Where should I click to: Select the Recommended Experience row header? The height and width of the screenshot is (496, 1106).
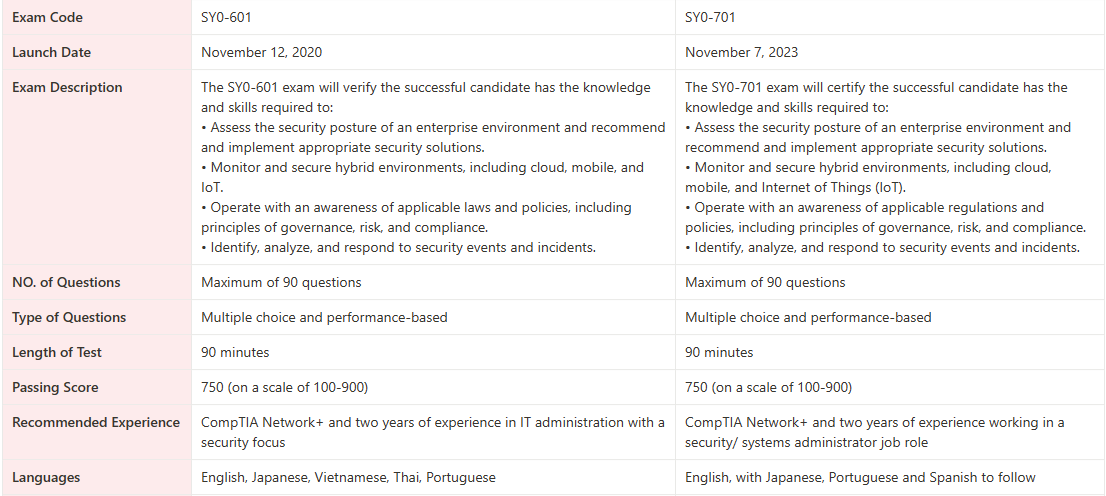96,422
